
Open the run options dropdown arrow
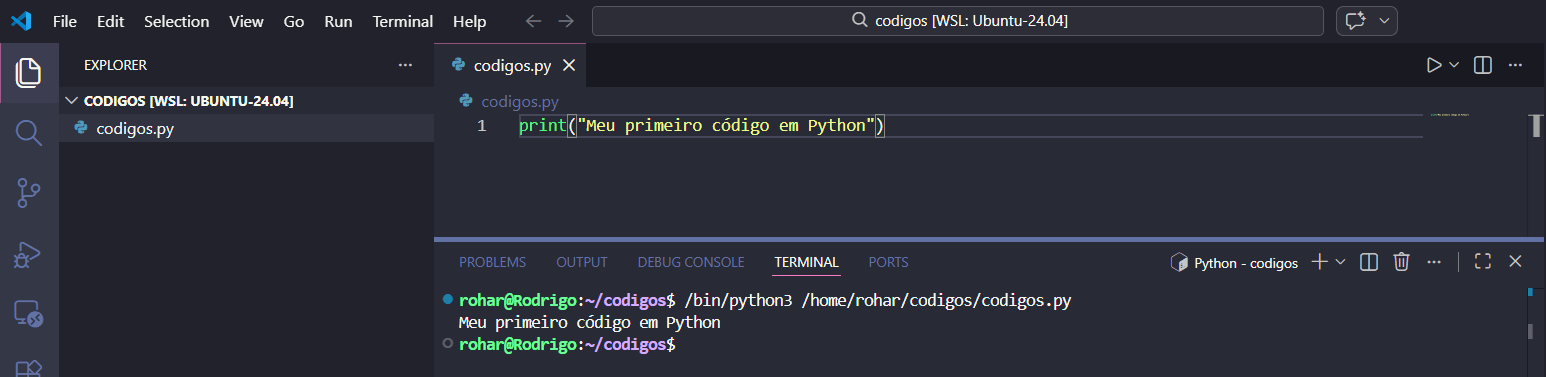pos(1454,65)
